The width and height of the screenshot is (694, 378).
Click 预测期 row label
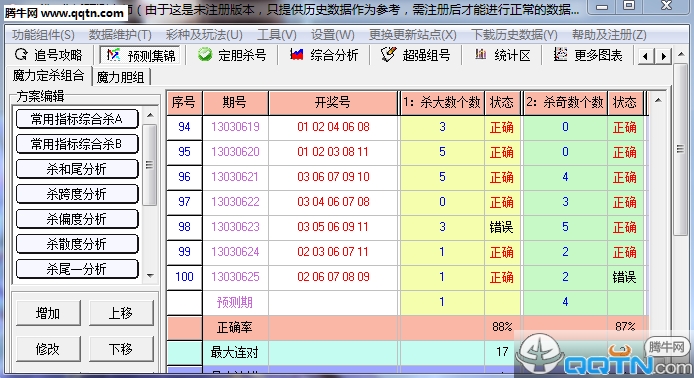tap(235, 303)
